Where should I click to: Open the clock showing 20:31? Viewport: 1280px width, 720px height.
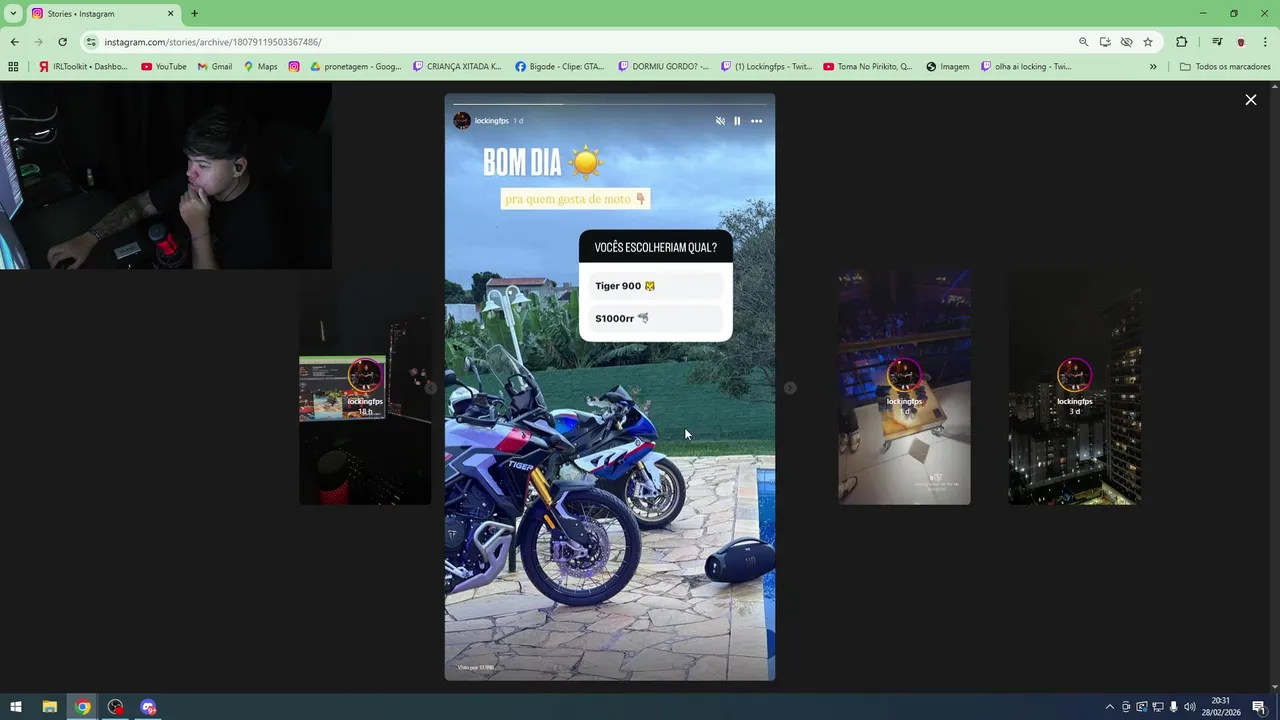(x=1221, y=707)
